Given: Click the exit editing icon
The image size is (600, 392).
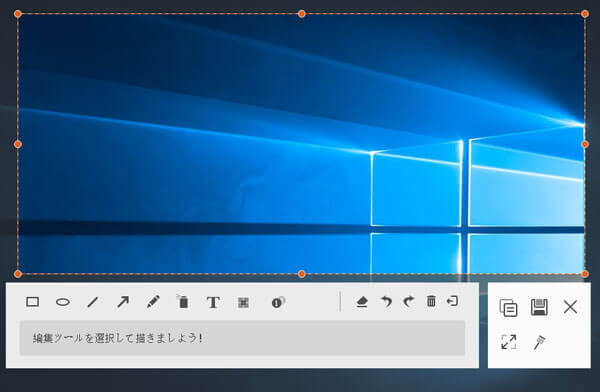Looking at the screenshot, I should coord(452,301).
